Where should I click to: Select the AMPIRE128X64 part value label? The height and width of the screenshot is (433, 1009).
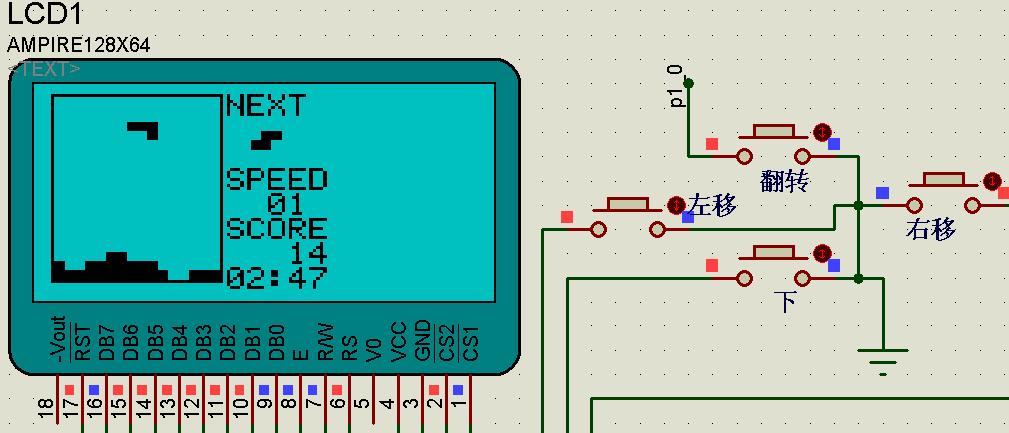click(x=79, y=45)
